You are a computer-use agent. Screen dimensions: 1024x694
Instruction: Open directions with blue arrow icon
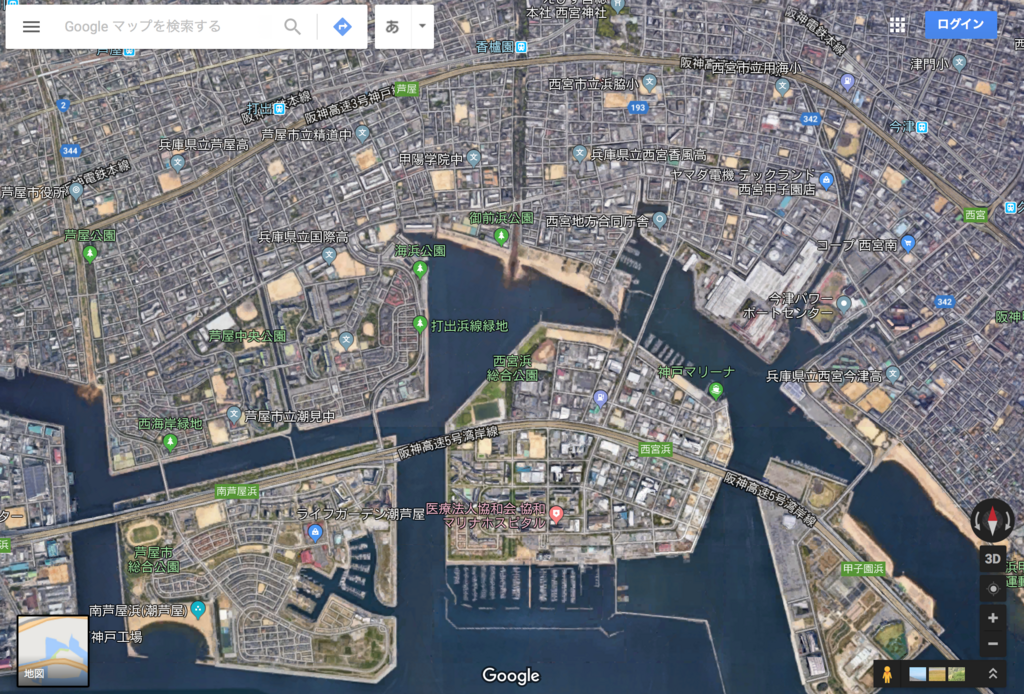click(x=342, y=27)
